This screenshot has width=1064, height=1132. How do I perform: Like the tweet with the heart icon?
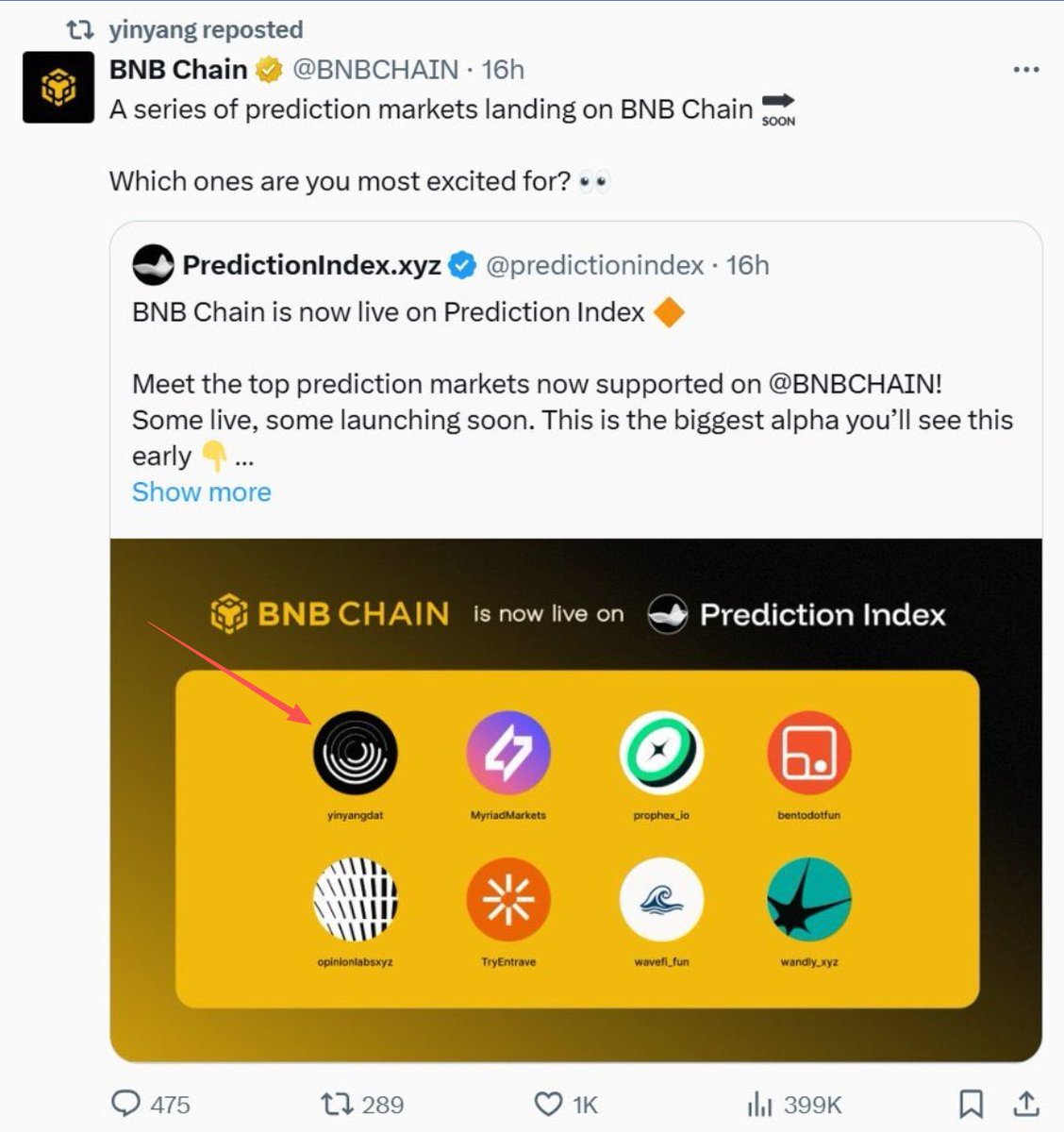(548, 1104)
